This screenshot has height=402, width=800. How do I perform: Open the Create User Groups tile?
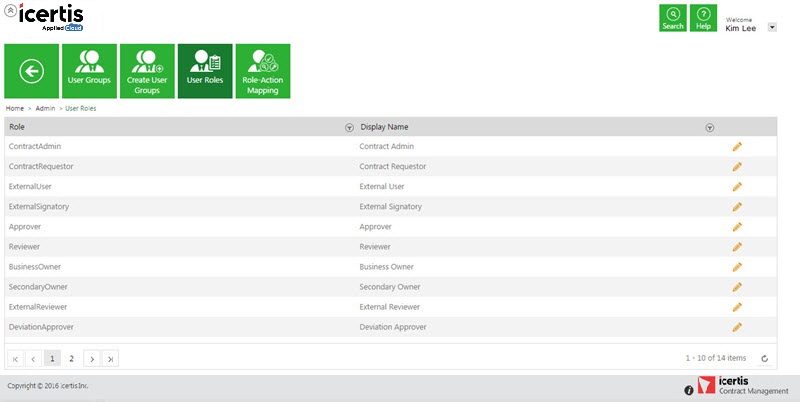click(147, 71)
